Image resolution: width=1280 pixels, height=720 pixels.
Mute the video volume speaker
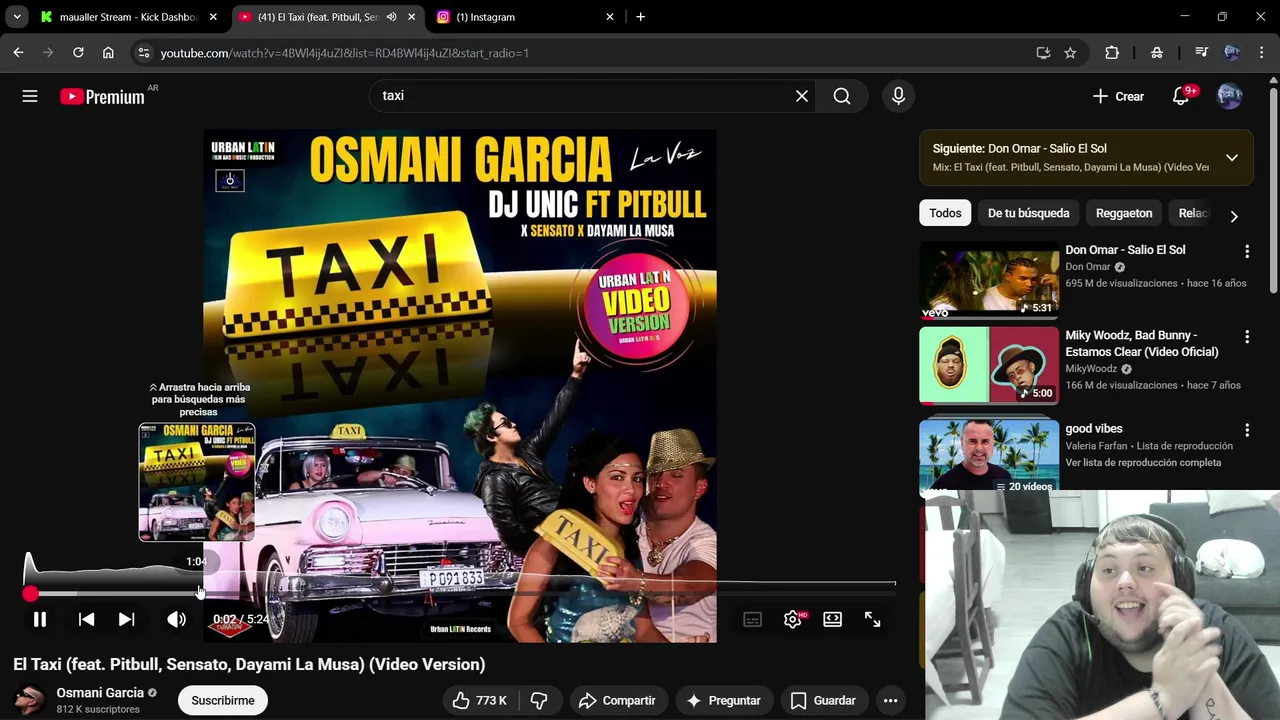176,620
